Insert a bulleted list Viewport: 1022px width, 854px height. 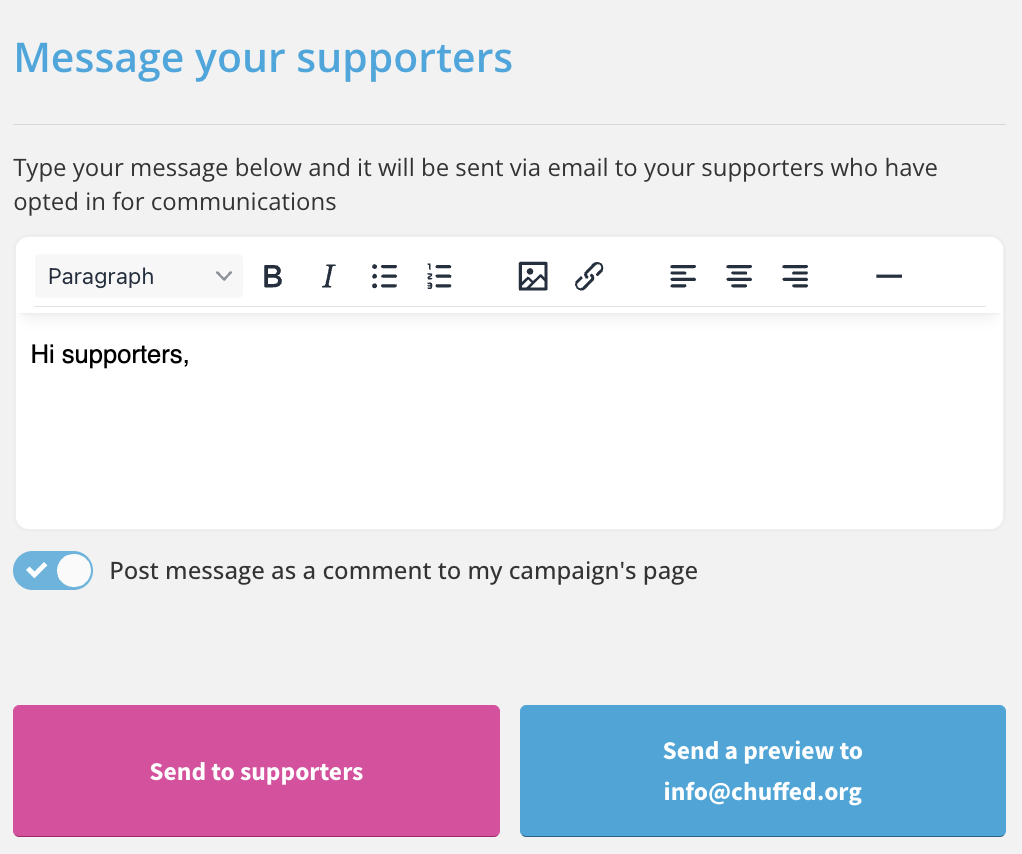[385, 276]
